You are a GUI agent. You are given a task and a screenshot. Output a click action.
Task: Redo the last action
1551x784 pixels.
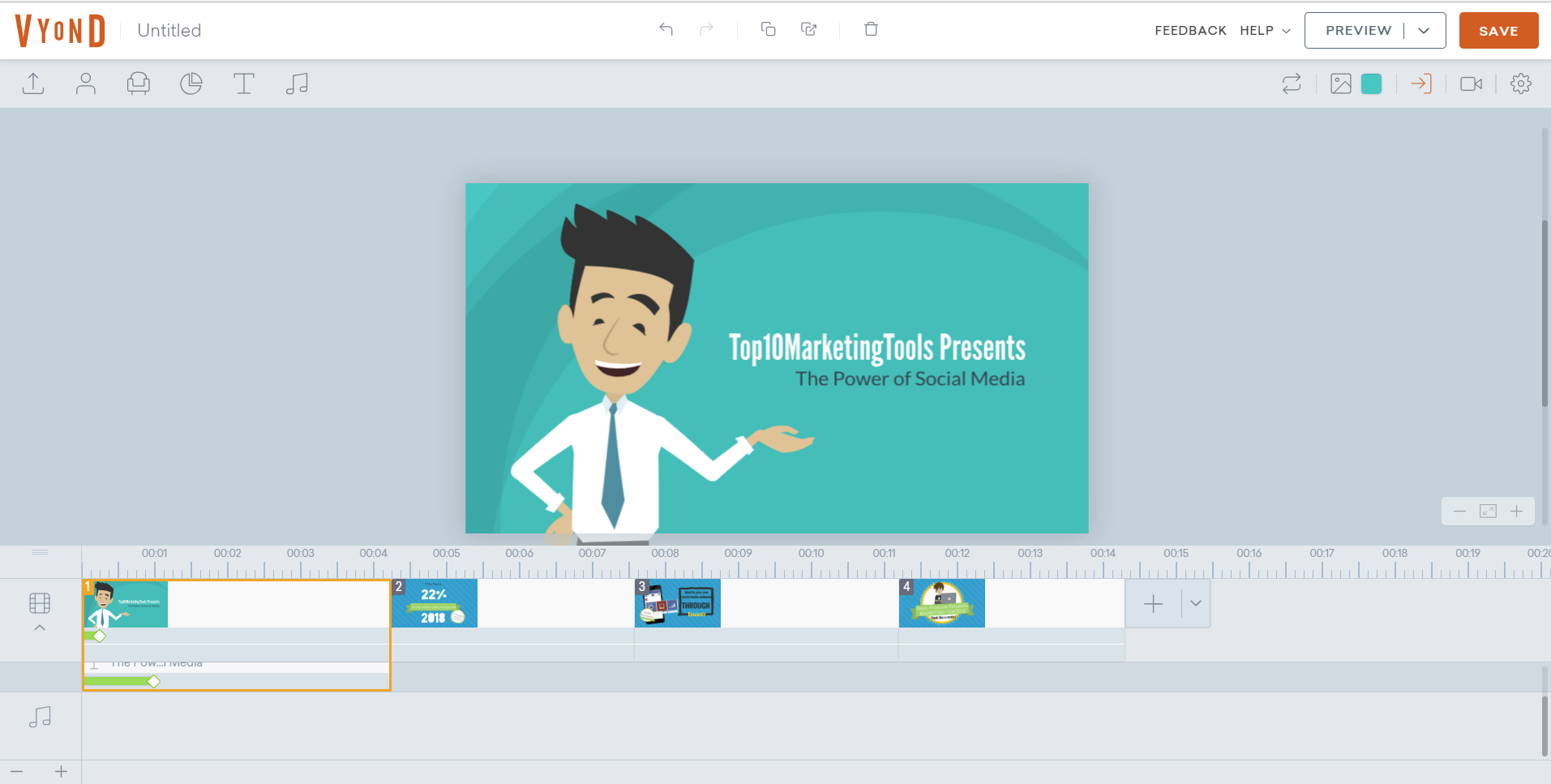(706, 29)
